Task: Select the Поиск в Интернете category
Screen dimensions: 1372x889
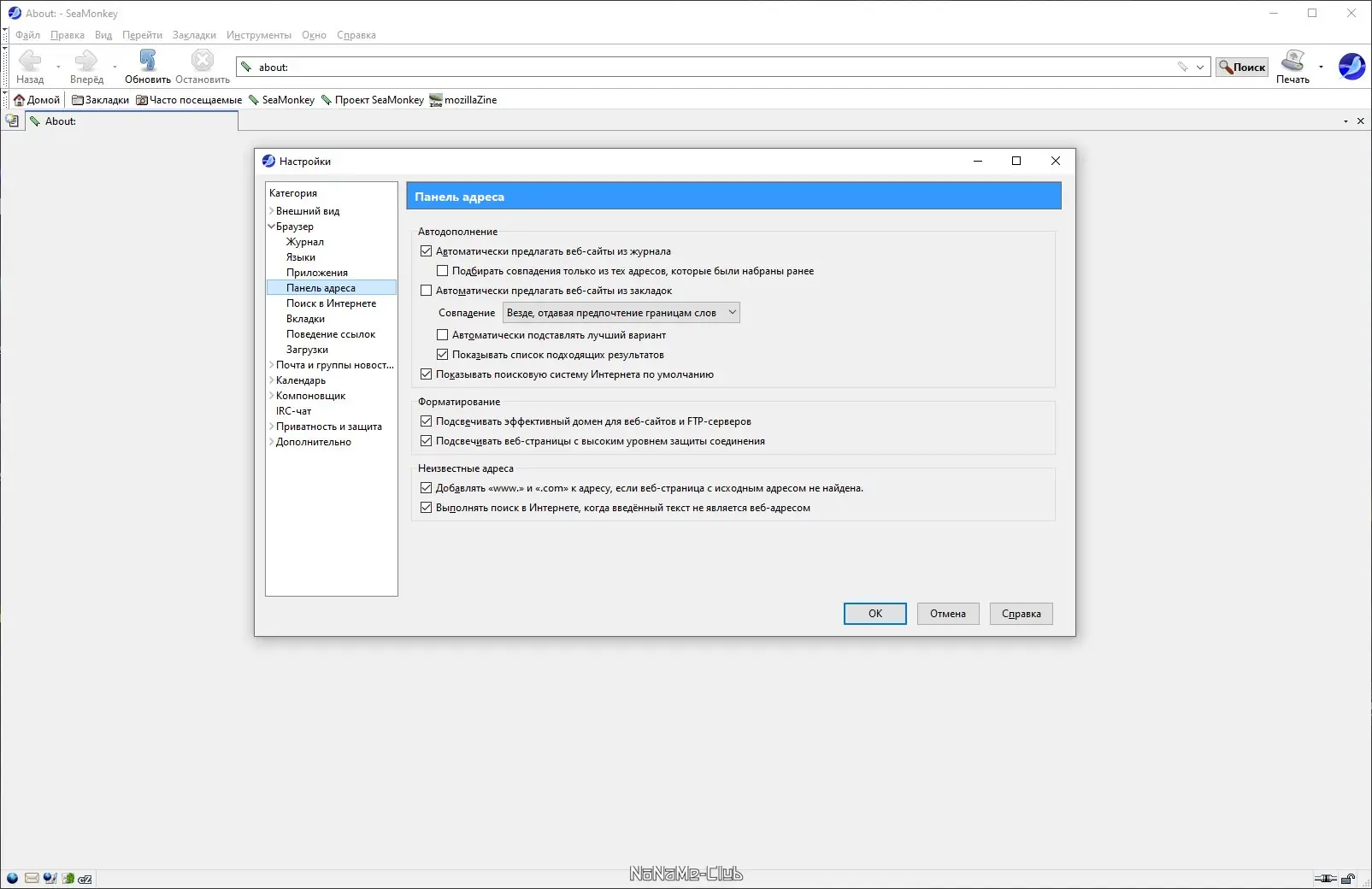Action: 331,303
